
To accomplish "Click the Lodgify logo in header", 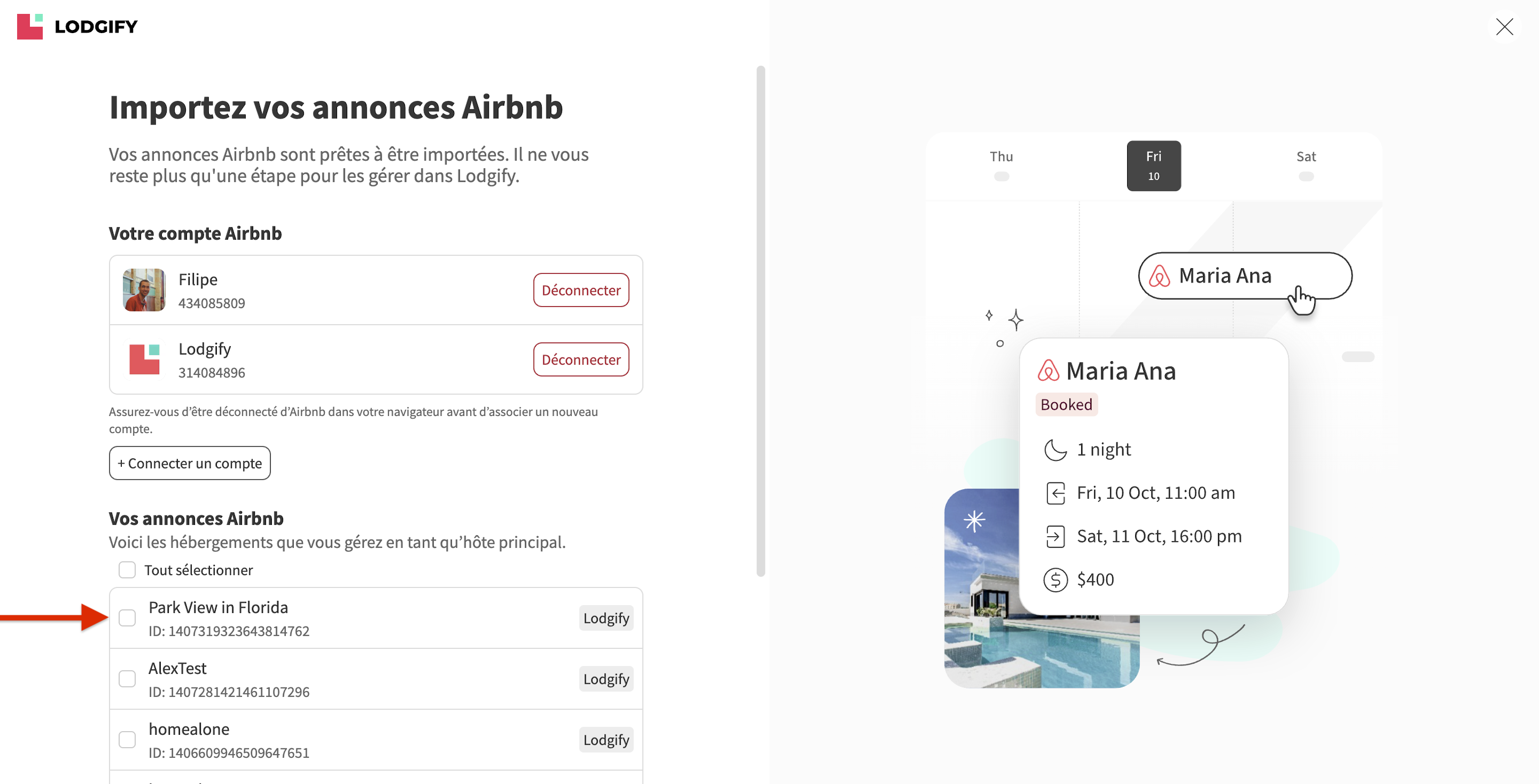I will pos(77,27).
